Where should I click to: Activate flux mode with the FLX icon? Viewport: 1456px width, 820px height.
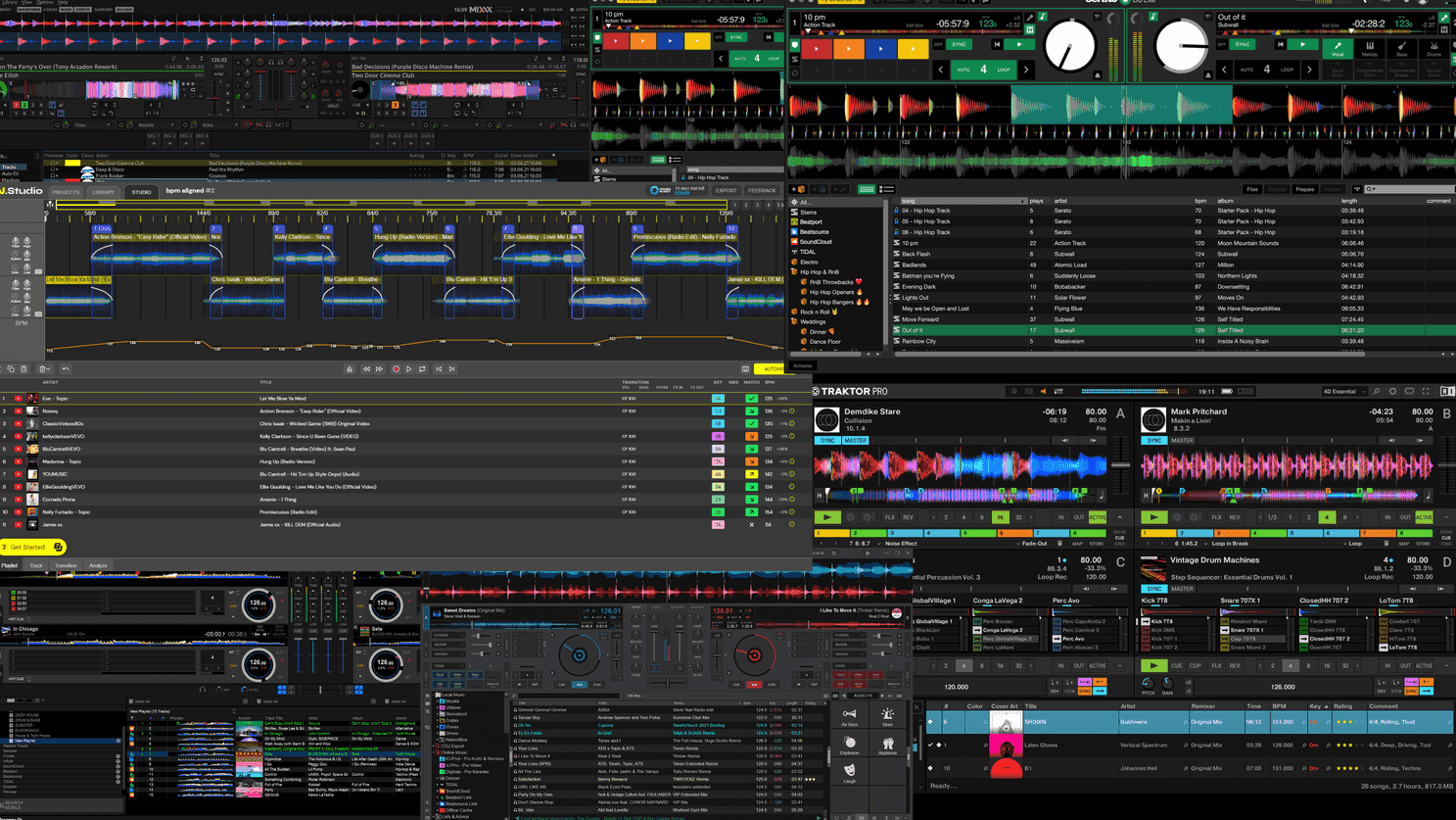click(890, 517)
